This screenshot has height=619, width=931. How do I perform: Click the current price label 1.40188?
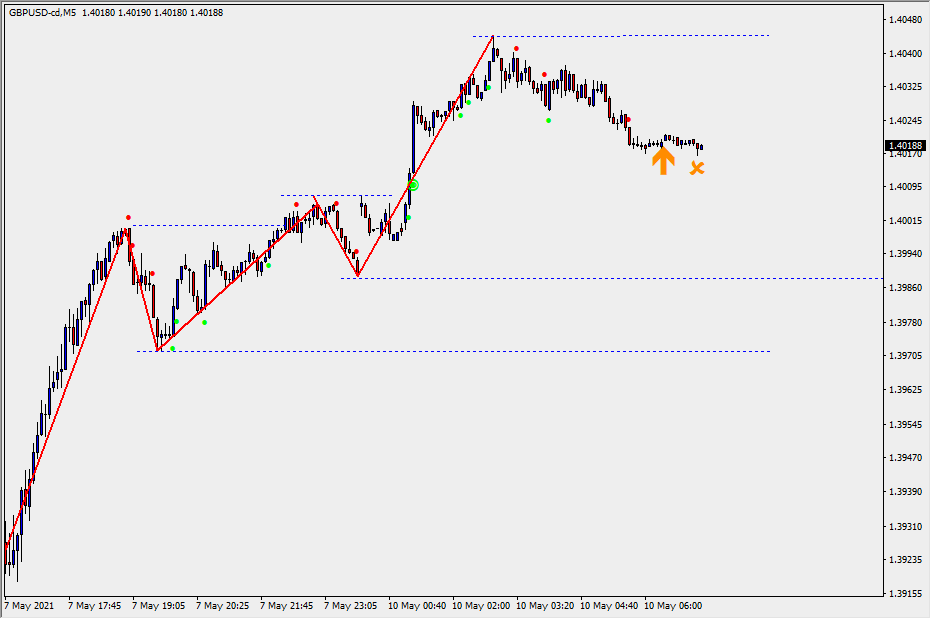904,146
